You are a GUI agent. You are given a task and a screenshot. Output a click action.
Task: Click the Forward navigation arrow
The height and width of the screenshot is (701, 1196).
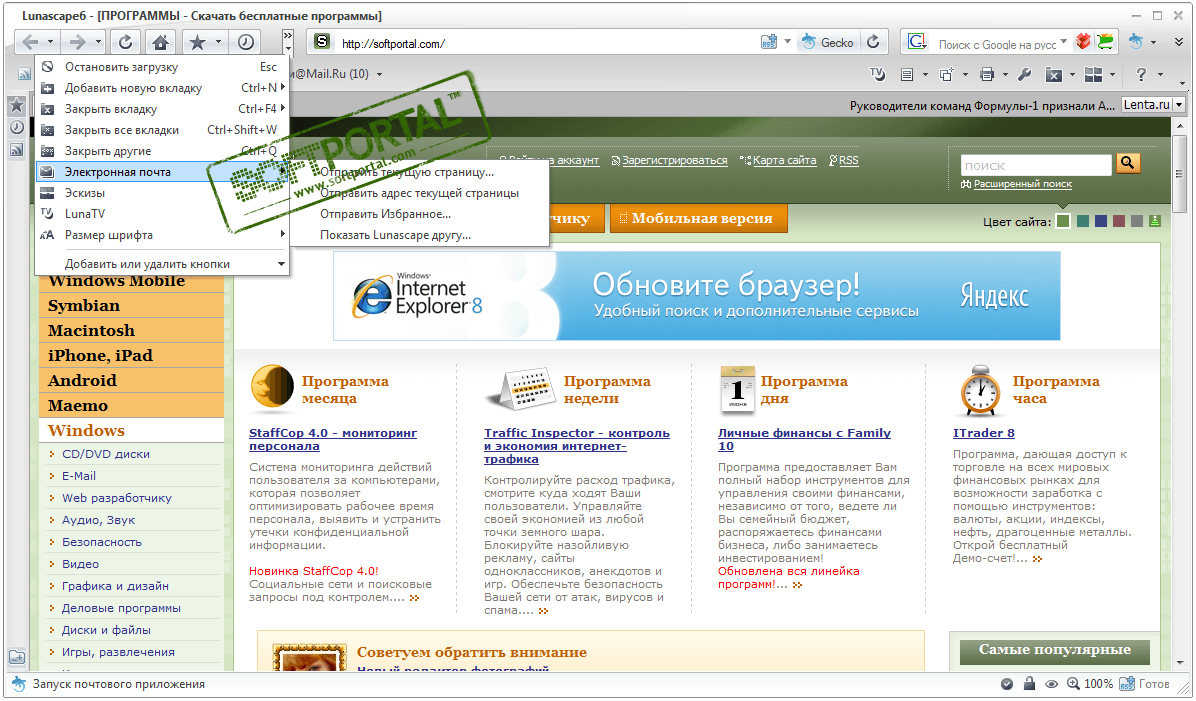[x=77, y=42]
